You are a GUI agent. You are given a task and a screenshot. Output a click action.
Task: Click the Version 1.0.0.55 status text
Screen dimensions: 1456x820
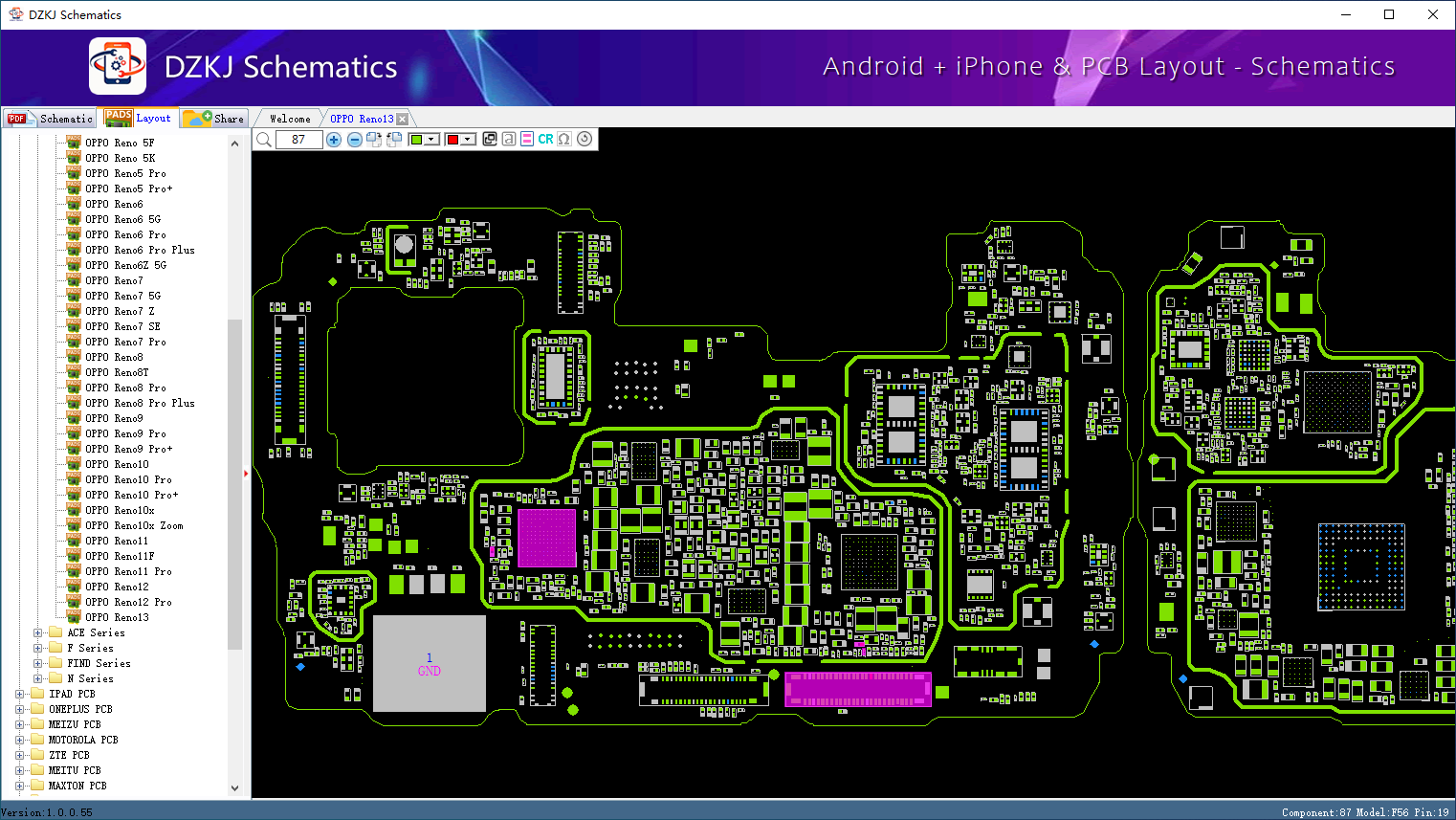pos(48,812)
